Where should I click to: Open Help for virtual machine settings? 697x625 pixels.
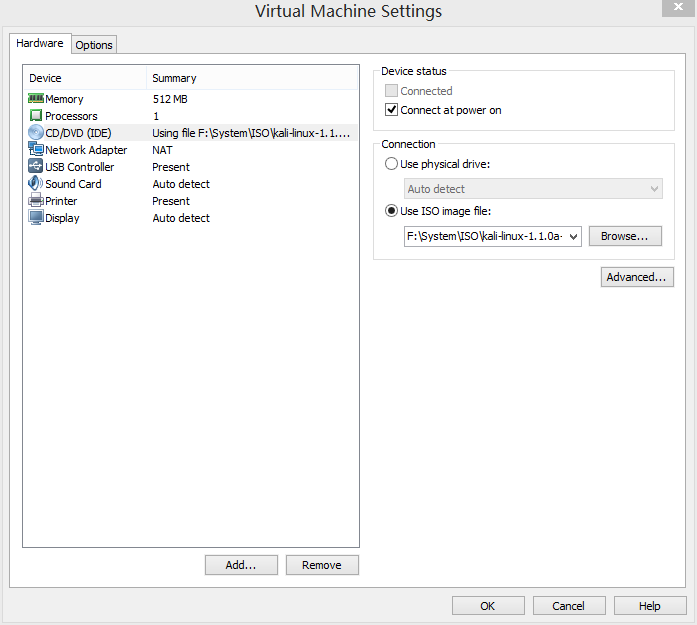pos(650,606)
